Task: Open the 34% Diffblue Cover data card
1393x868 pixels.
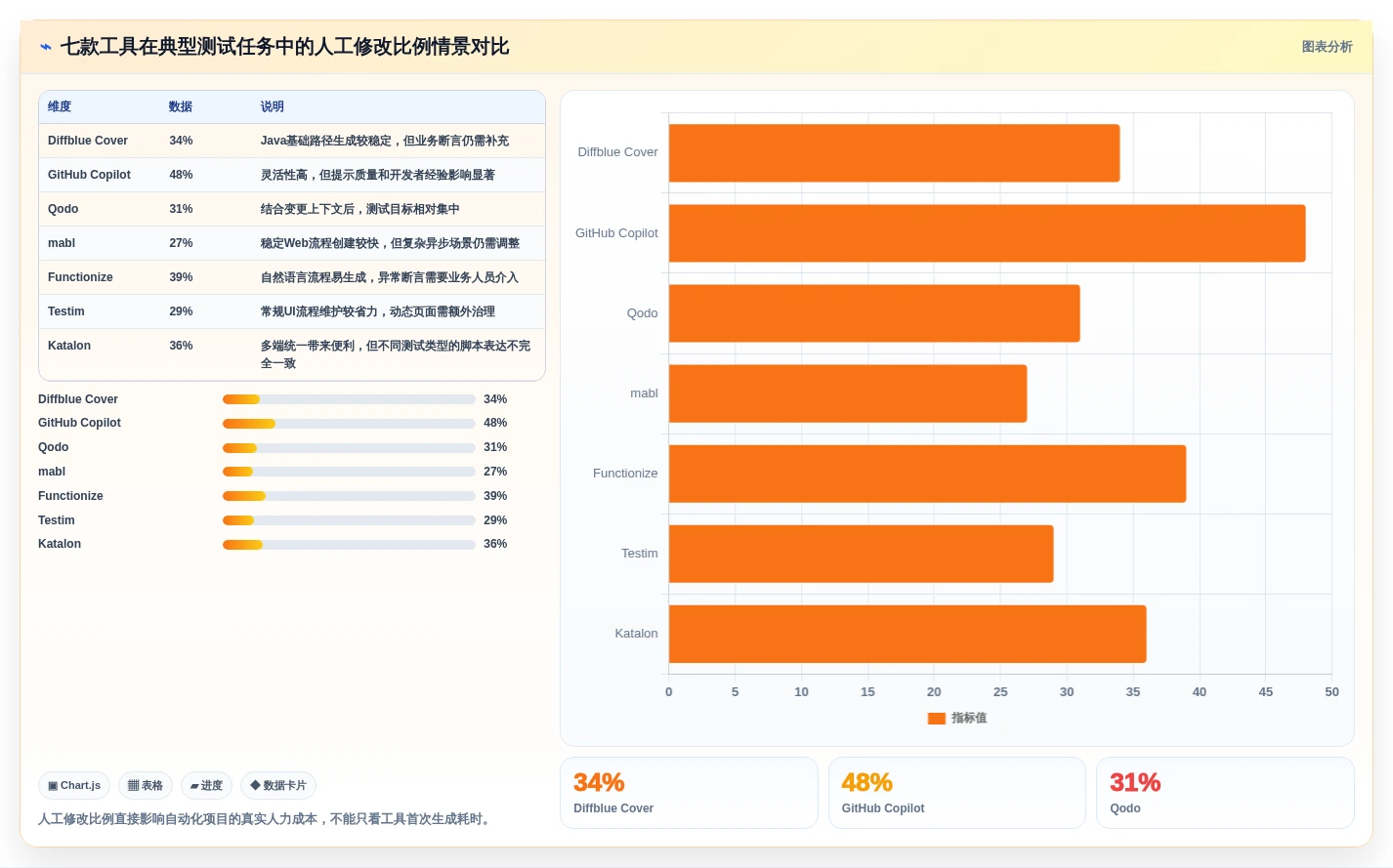Action: 689,793
